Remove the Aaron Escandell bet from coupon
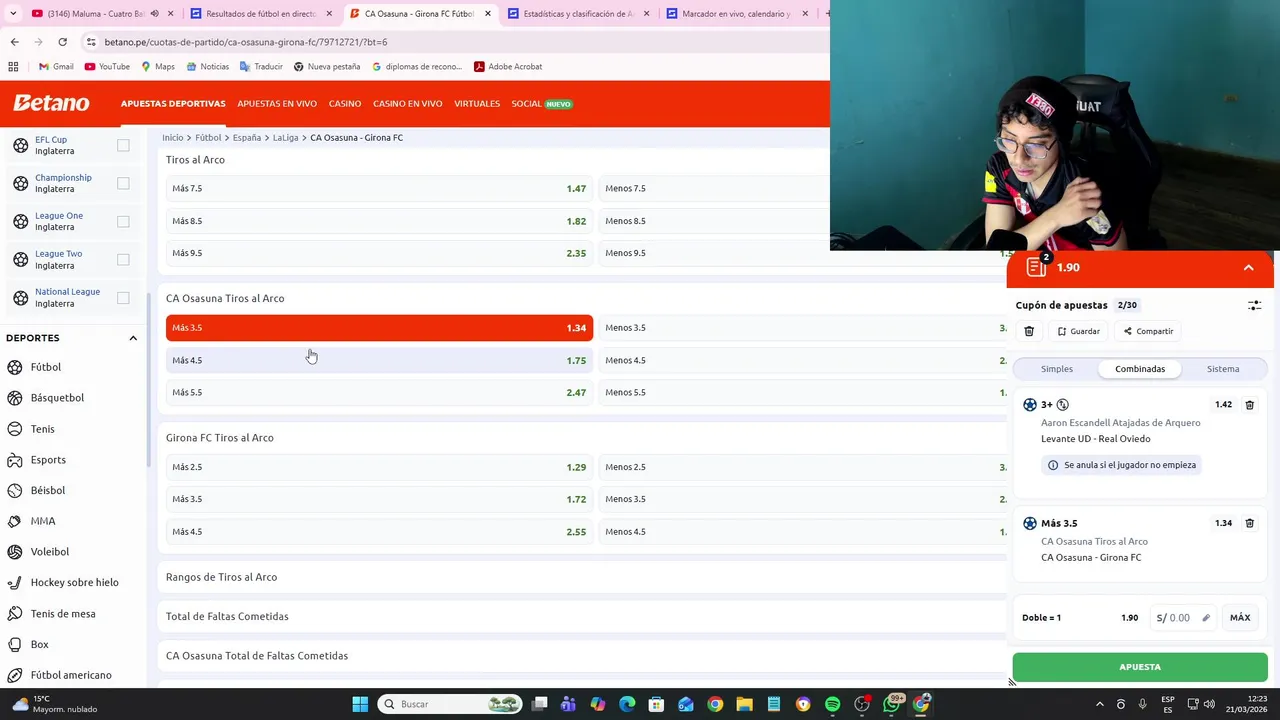The height and width of the screenshot is (720, 1280). point(1249,405)
